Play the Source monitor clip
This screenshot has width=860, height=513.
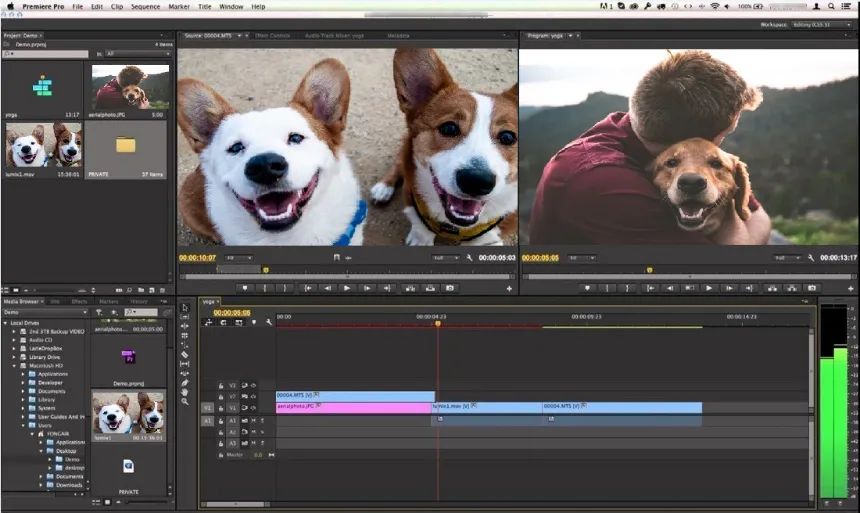(347, 288)
